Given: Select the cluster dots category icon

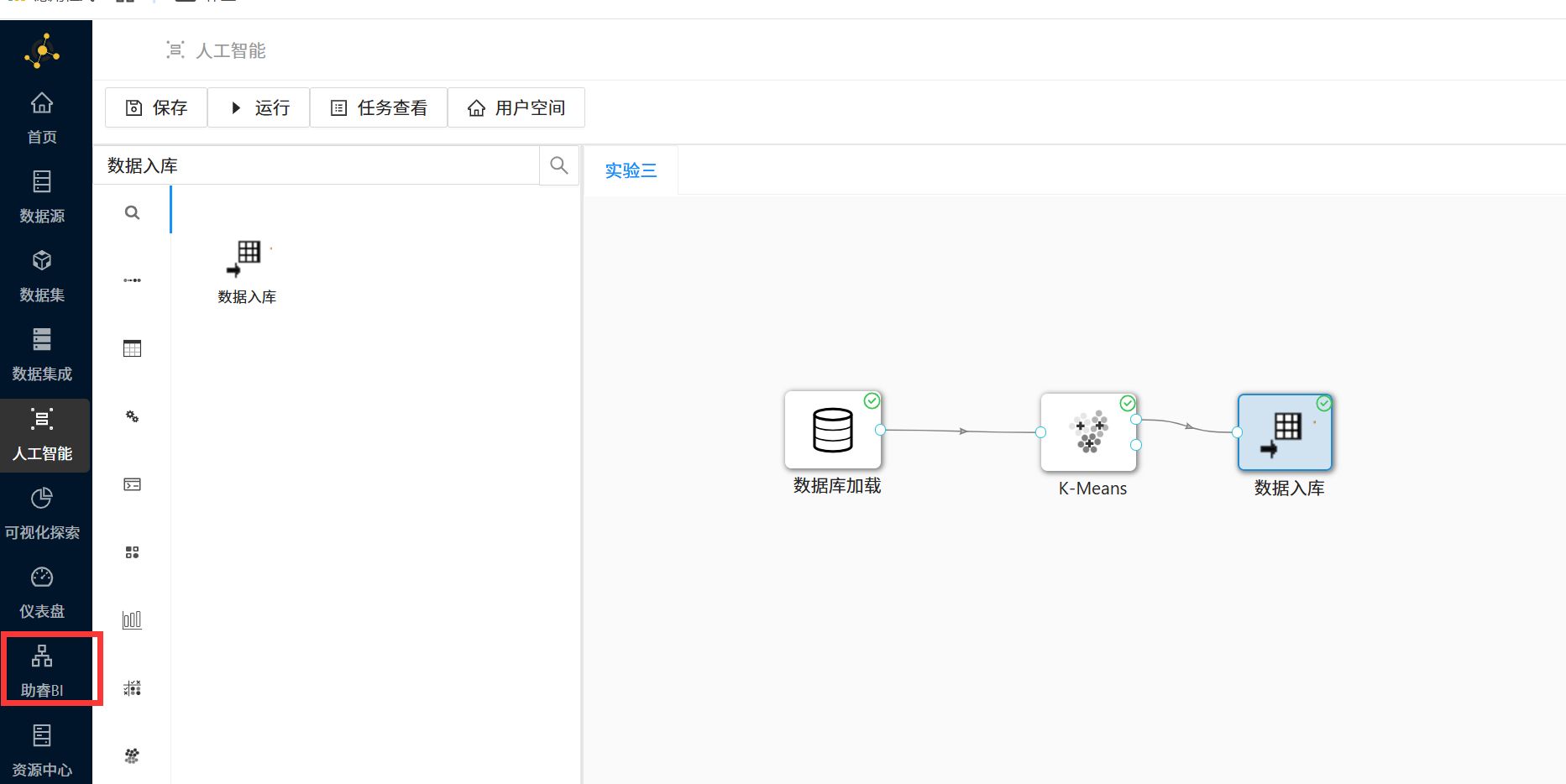Looking at the screenshot, I should (x=132, y=756).
